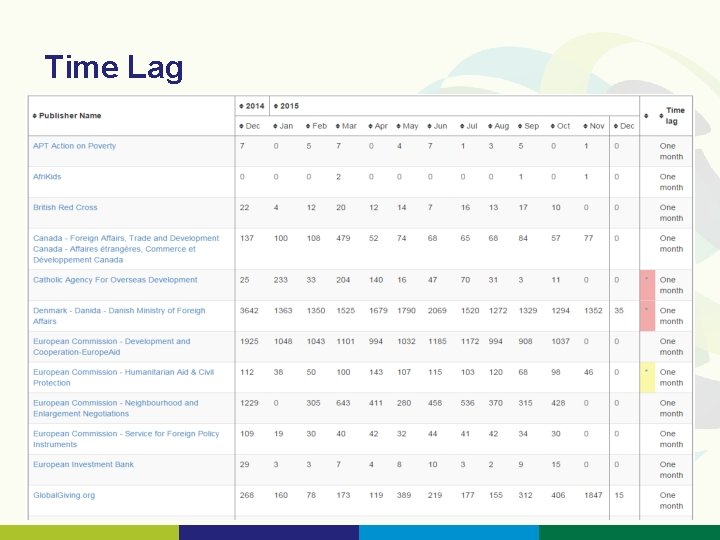Select European Investment Bank's Oct value 15
Image resolution: width=720 pixels, height=540 pixels.
click(x=556, y=465)
